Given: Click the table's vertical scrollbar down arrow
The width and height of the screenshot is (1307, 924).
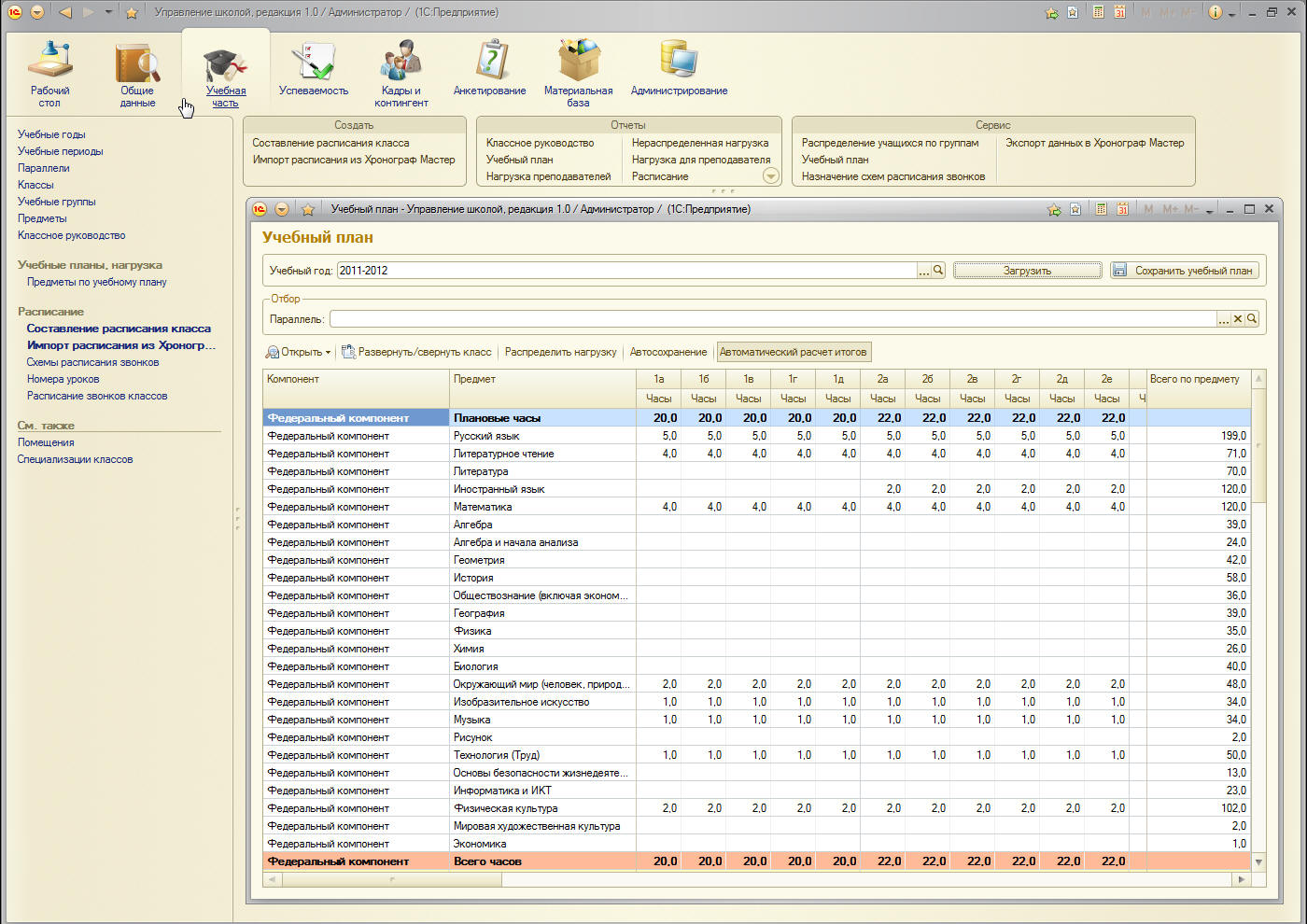Looking at the screenshot, I should coord(1258,862).
